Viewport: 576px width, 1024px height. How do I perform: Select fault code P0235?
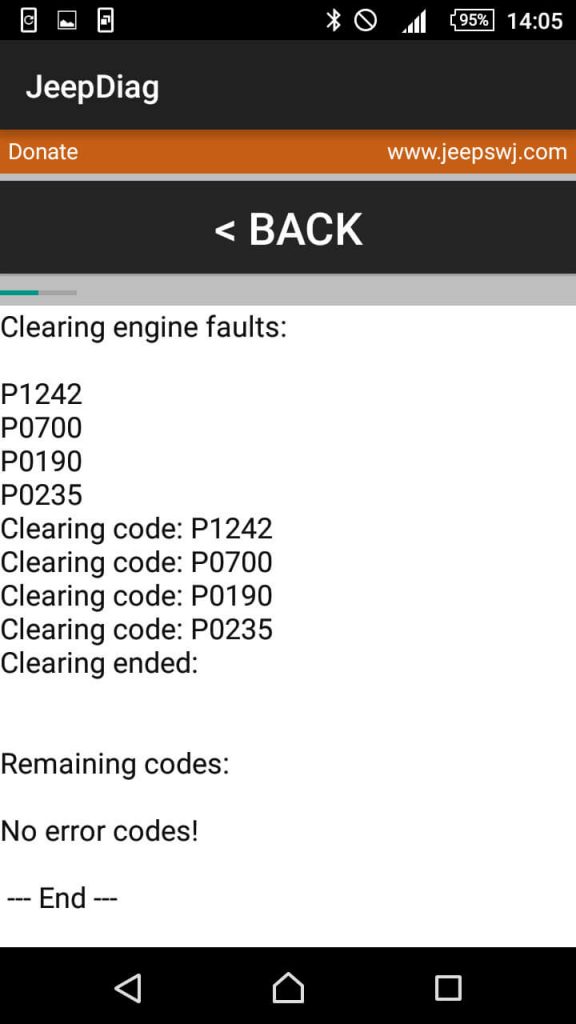[x=42, y=495]
